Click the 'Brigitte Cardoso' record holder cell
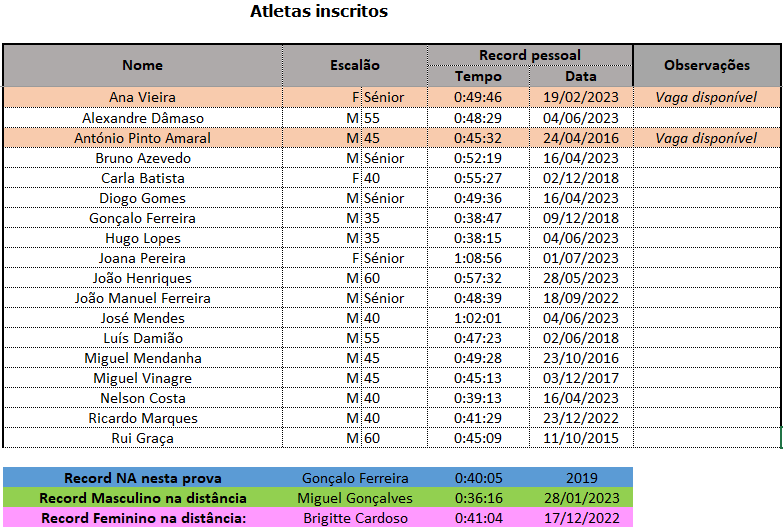 pyautogui.click(x=355, y=518)
